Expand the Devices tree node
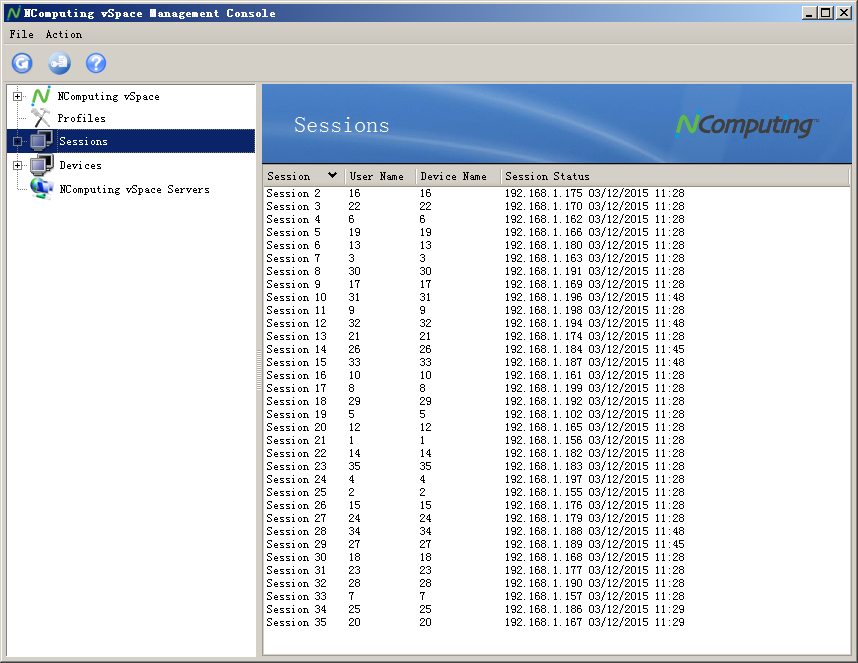 coord(17,165)
